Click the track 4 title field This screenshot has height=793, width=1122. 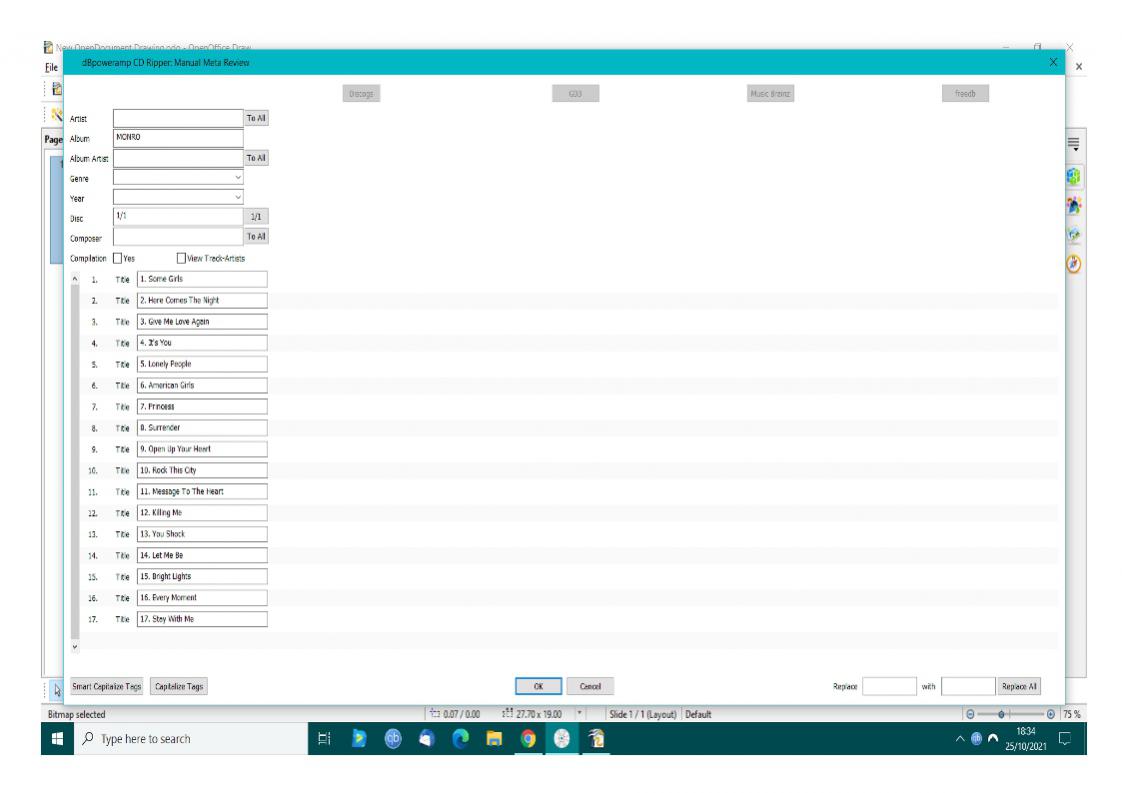(x=202, y=343)
